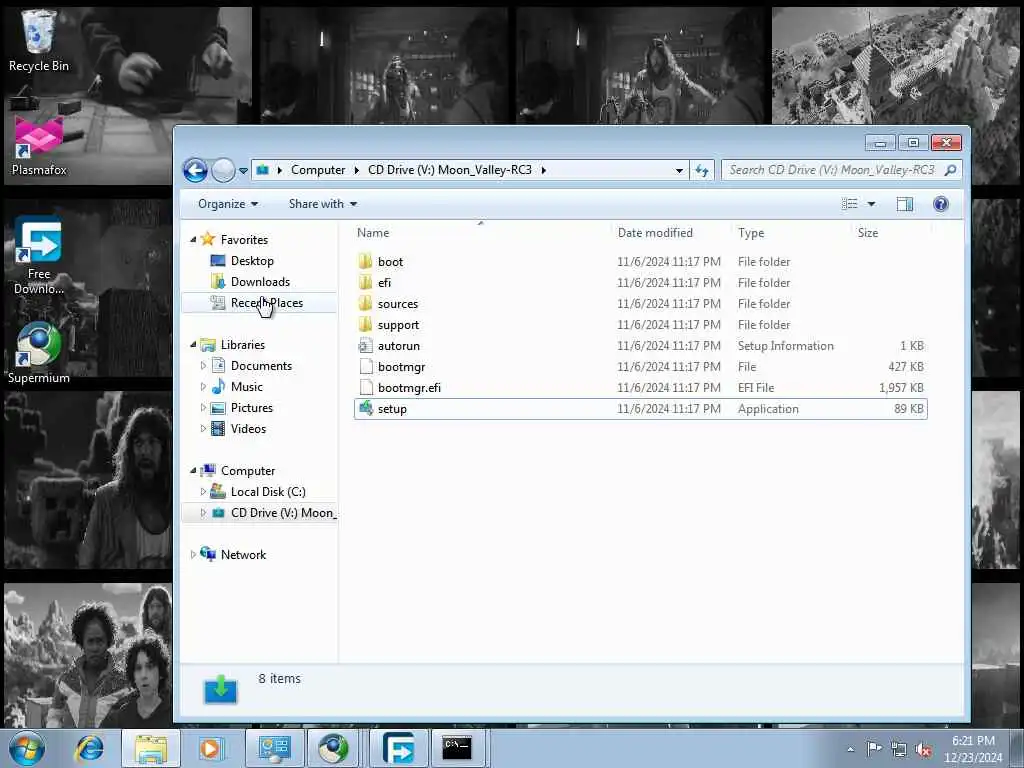Select Local Disk (C:) in tree
This screenshot has height=768, width=1024.
(x=268, y=492)
